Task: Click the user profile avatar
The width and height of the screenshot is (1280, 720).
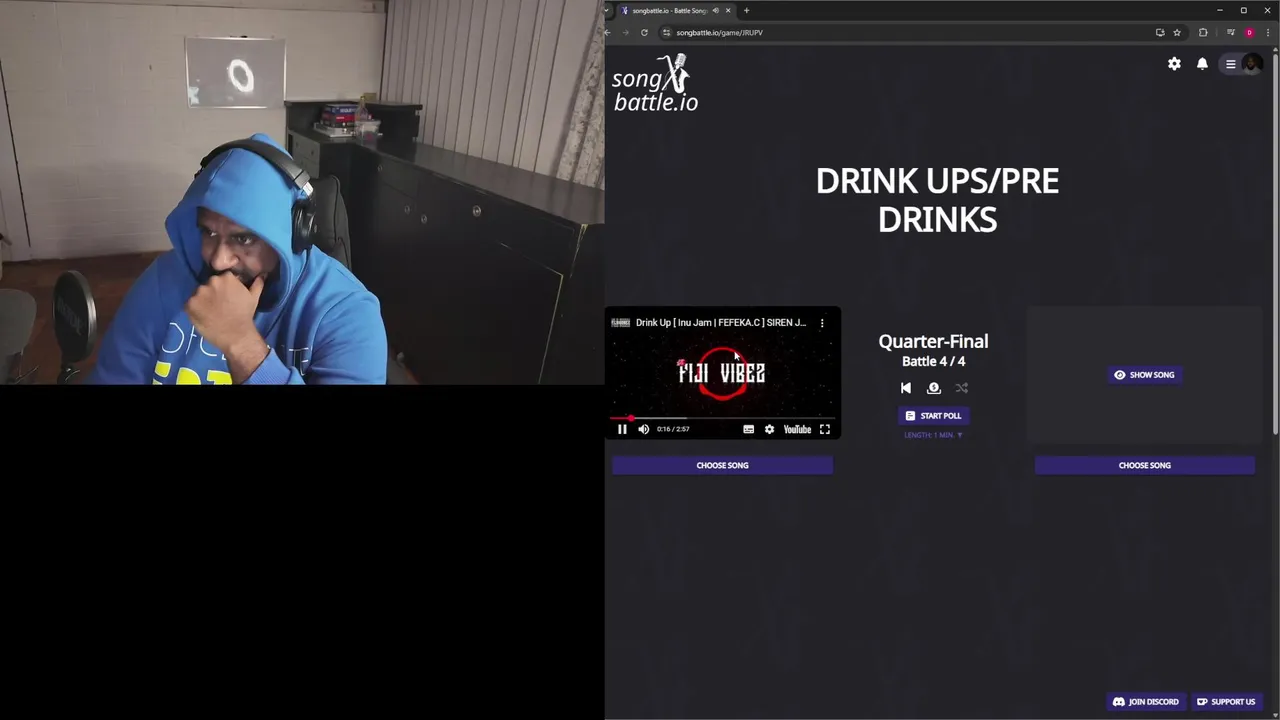Action: tap(1251, 64)
